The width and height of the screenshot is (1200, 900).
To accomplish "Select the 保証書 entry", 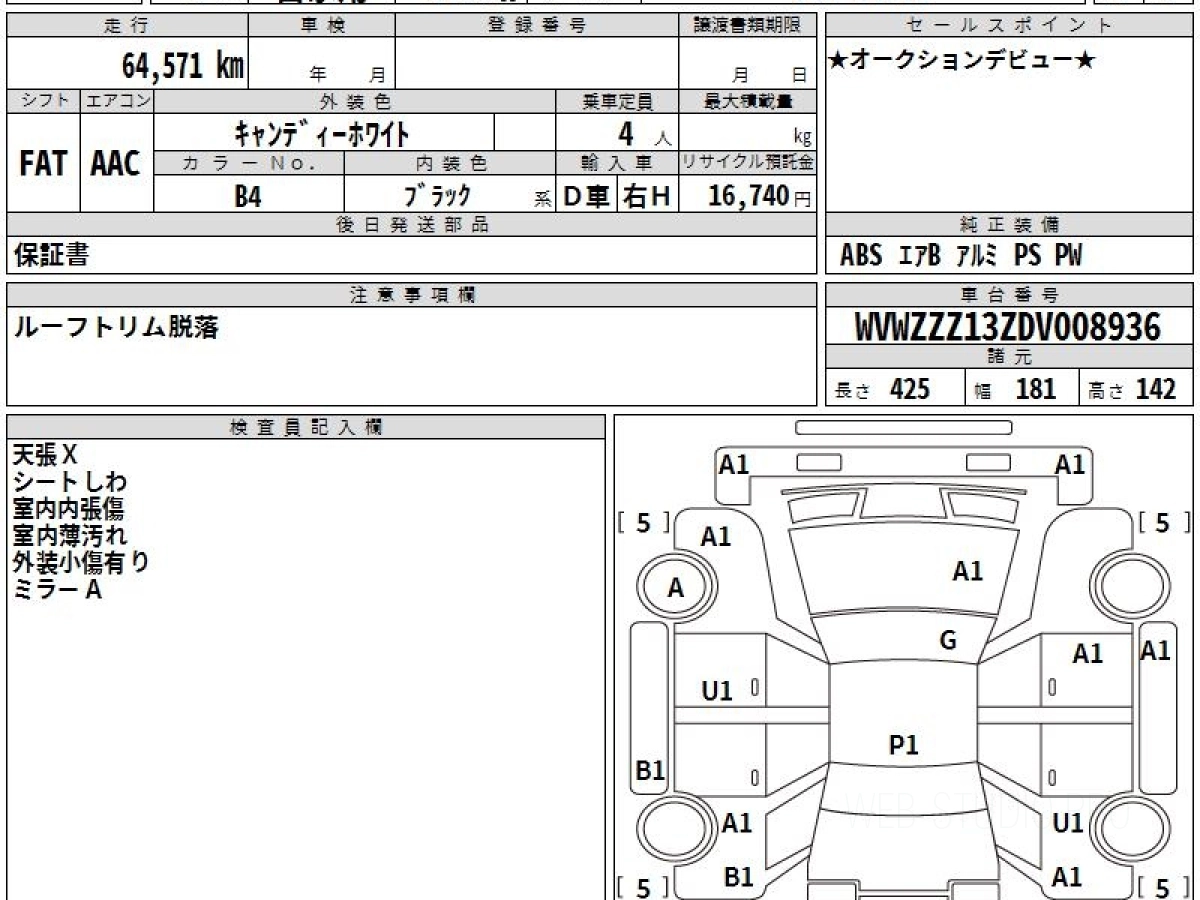I will [x=51, y=255].
